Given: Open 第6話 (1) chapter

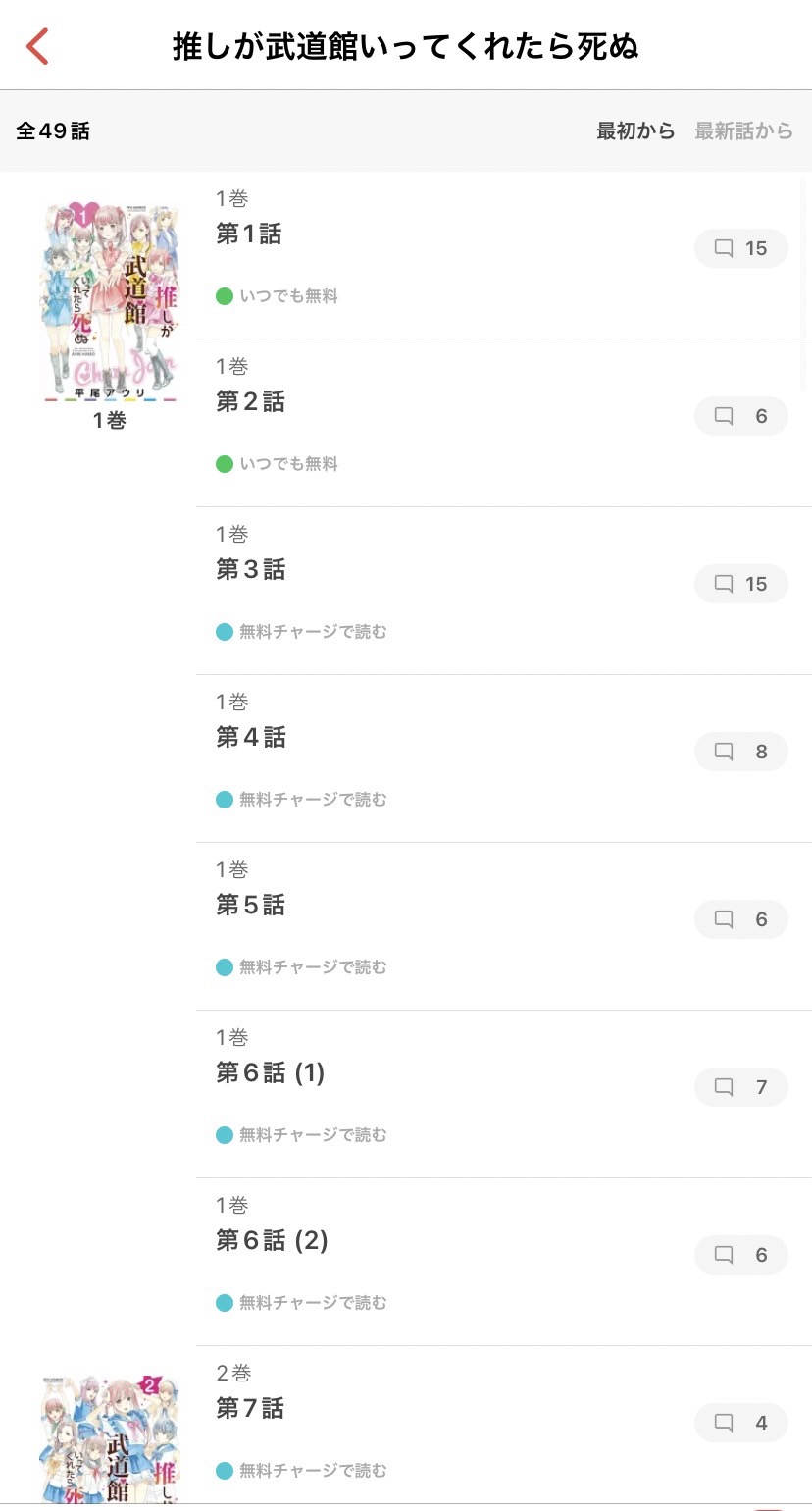Looking at the screenshot, I should pos(270,1073).
